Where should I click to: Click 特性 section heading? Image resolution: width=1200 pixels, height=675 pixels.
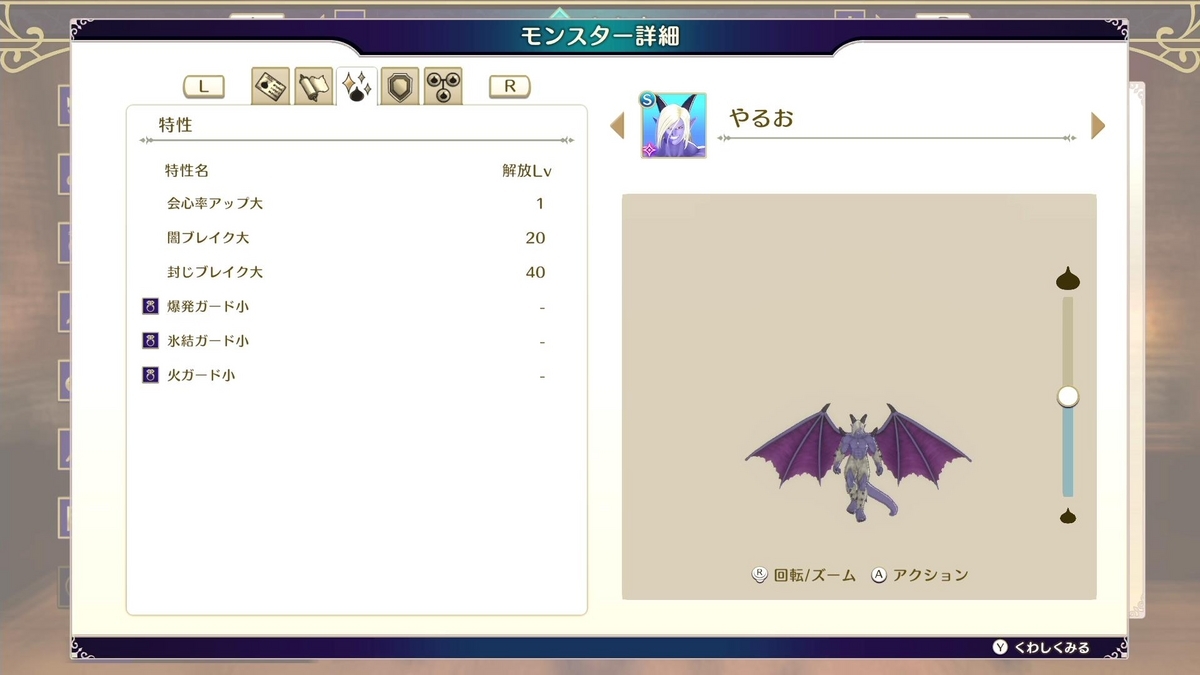[x=175, y=125]
